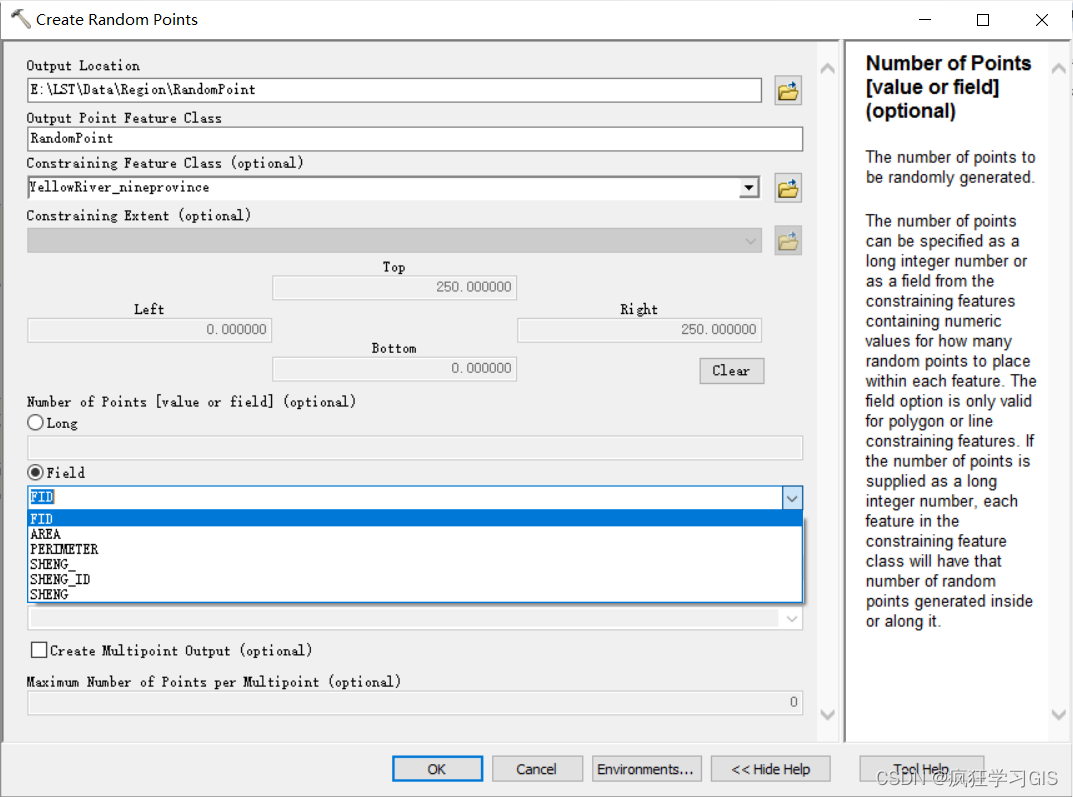Clear the extent values
The image size is (1073, 797).
point(732,371)
